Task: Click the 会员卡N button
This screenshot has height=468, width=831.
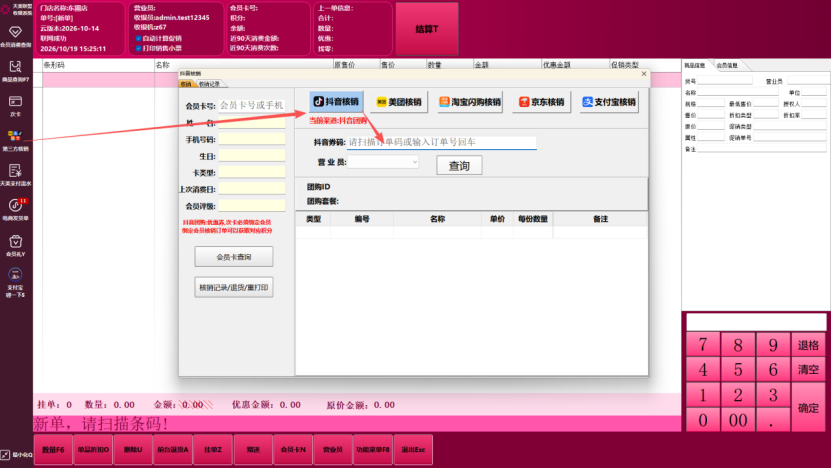Action: pyautogui.click(x=293, y=449)
